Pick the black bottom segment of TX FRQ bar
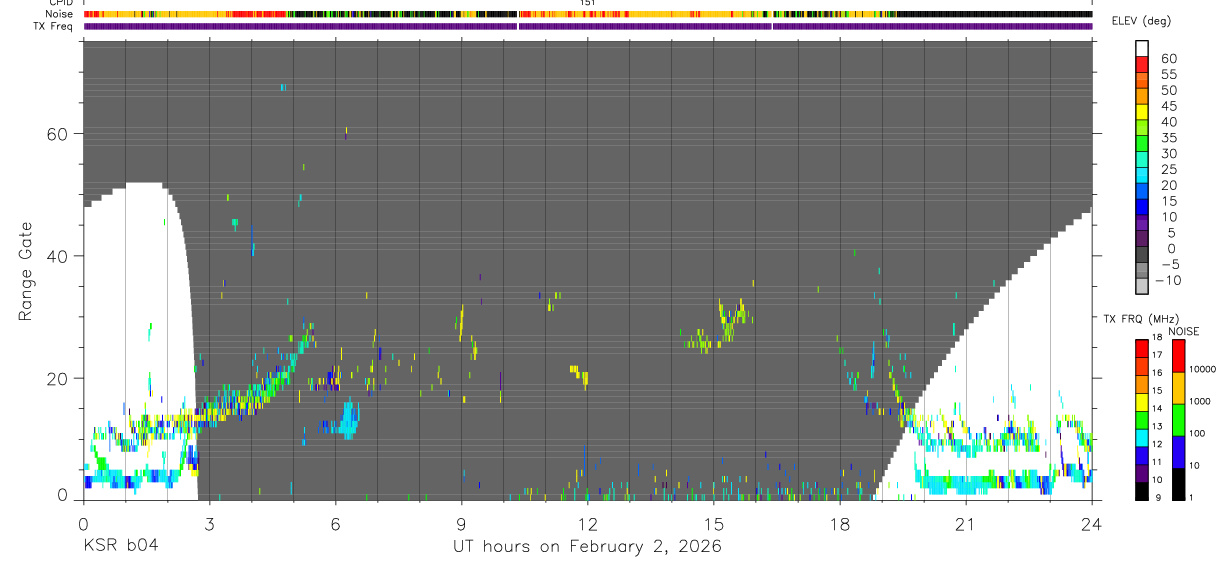The width and height of the screenshot is (1228, 567). click(x=1141, y=491)
